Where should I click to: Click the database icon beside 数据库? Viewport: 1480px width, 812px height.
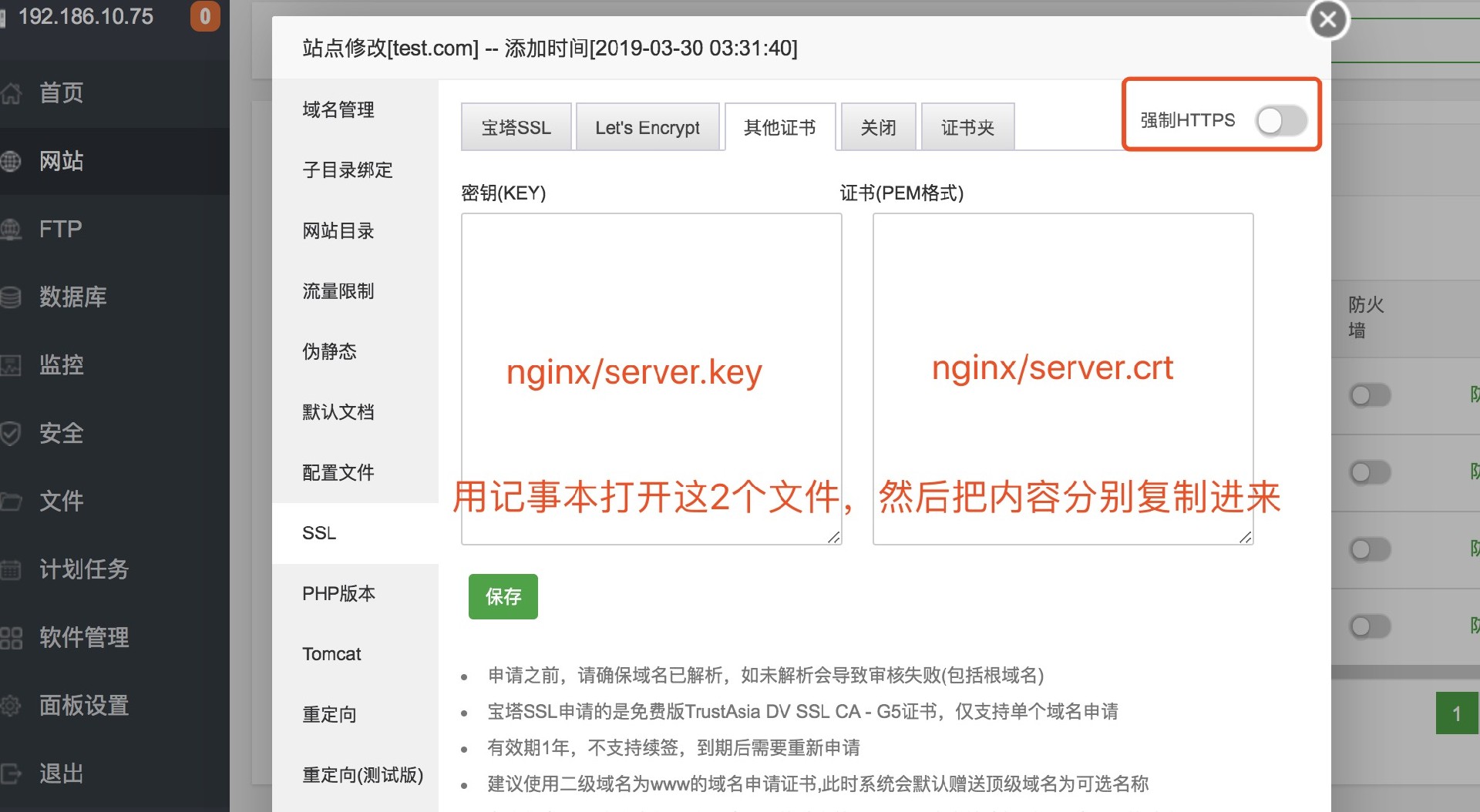11,297
